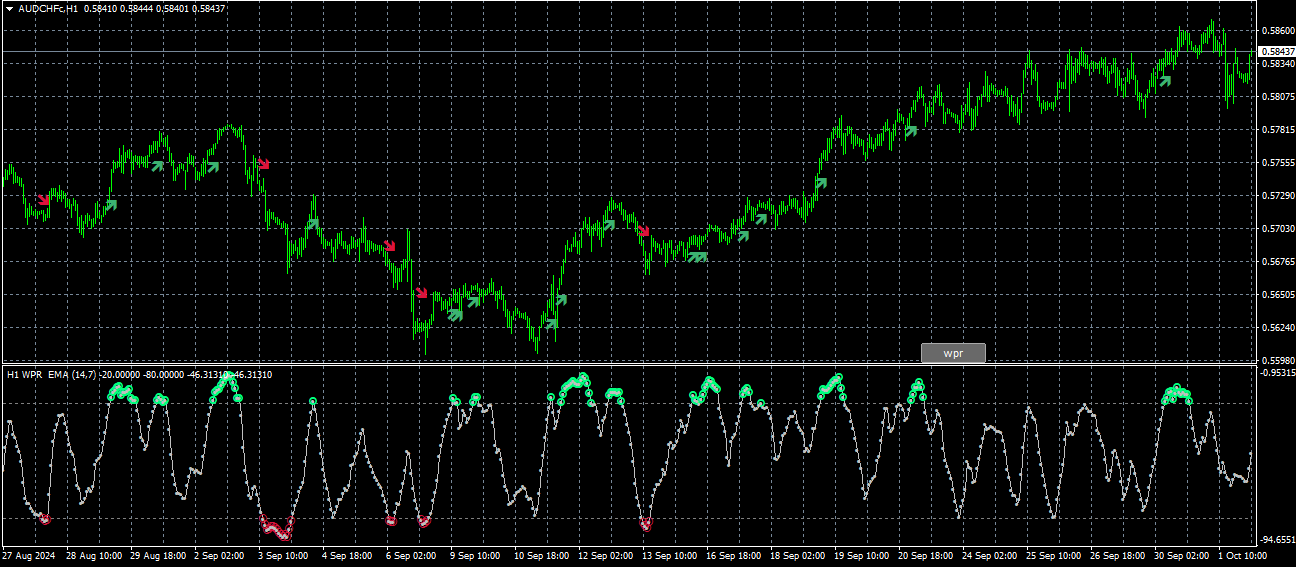
Task: Click the 4 Sep 18:00 time label
Action: click(347, 555)
